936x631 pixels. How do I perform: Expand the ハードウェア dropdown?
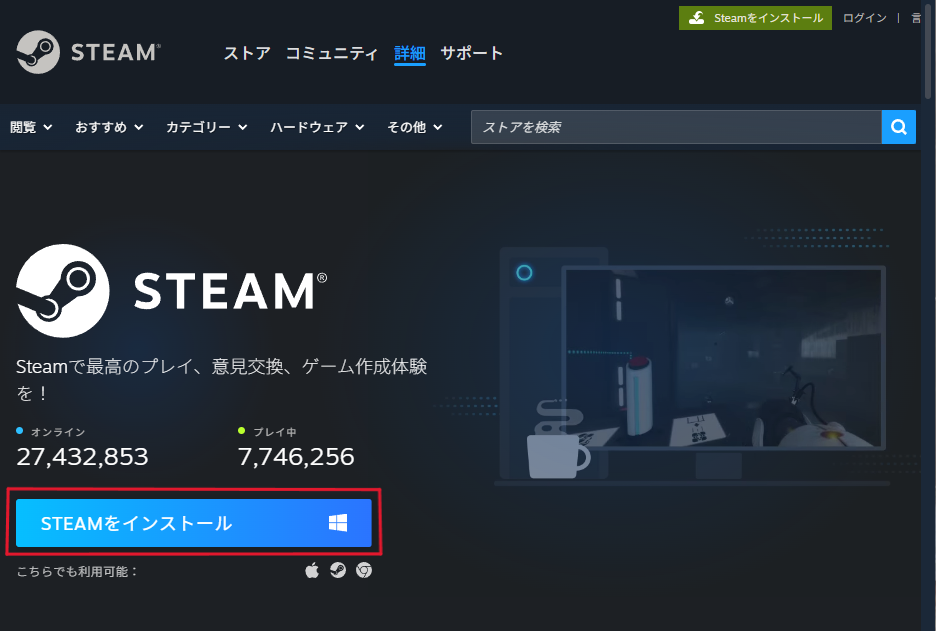(317, 127)
